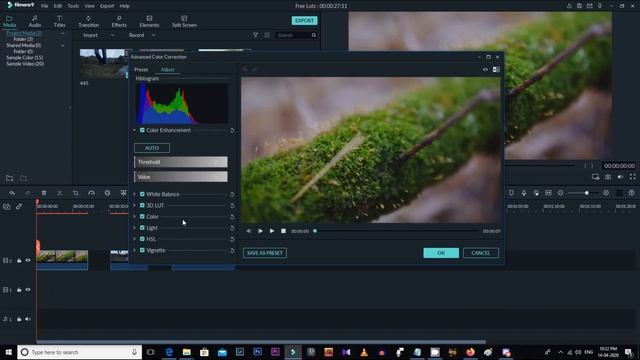Expand the White Balance section

134,194
